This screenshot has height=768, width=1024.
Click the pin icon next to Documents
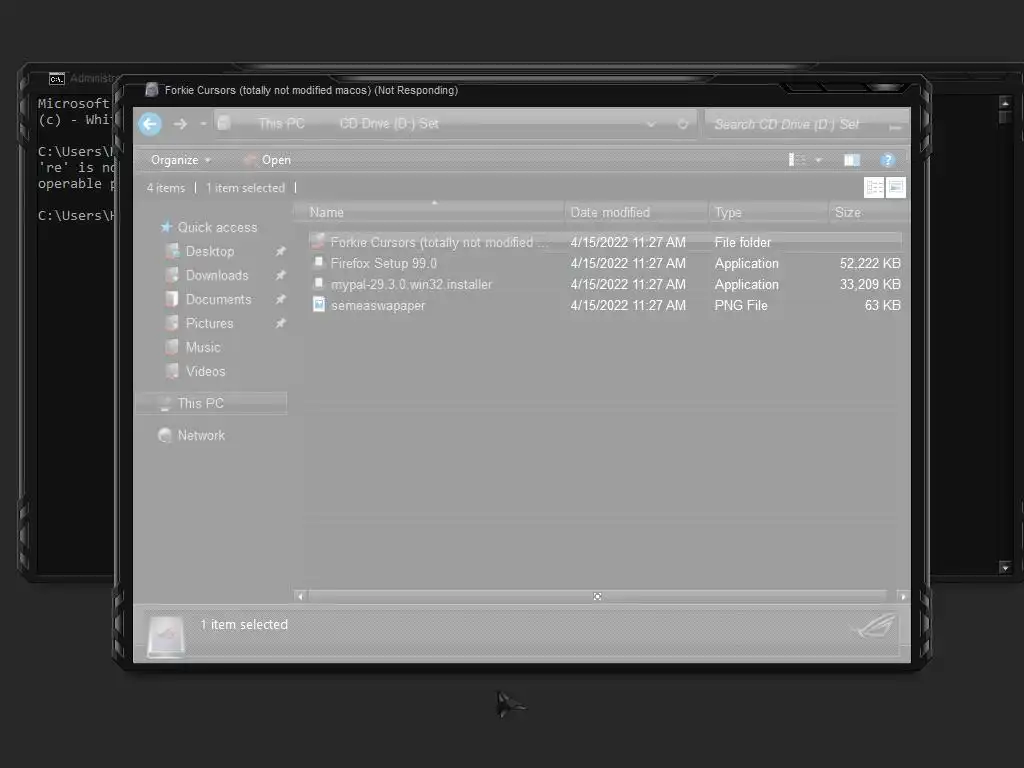click(280, 299)
